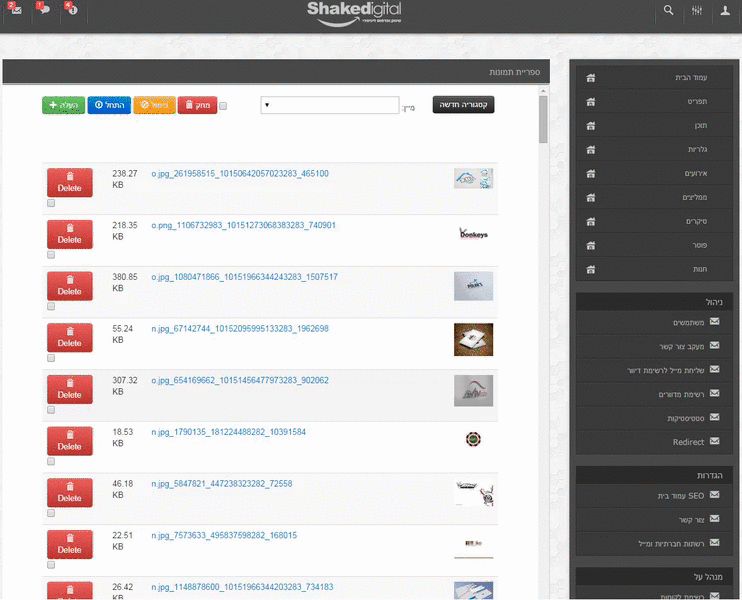This screenshot has height=600, width=742.
Task: Tick the checkbox for the 238.27 KB image row
Action: (x=51, y=203)
